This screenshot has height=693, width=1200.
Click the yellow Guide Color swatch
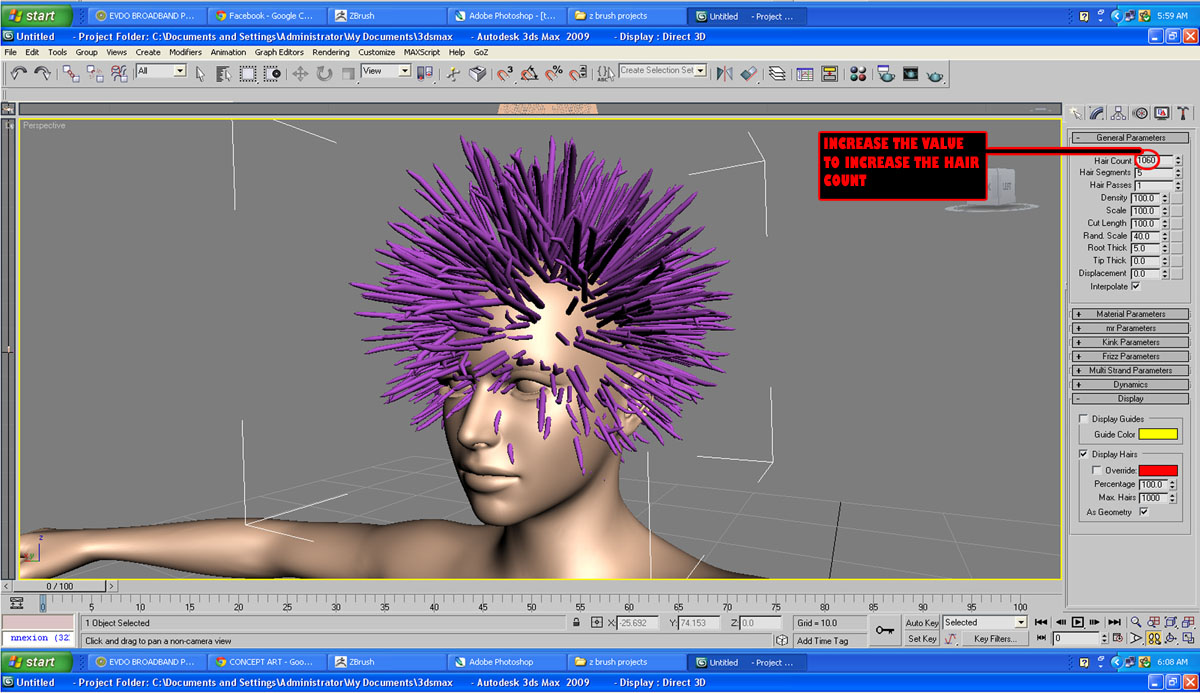(x=1158, y=435)
